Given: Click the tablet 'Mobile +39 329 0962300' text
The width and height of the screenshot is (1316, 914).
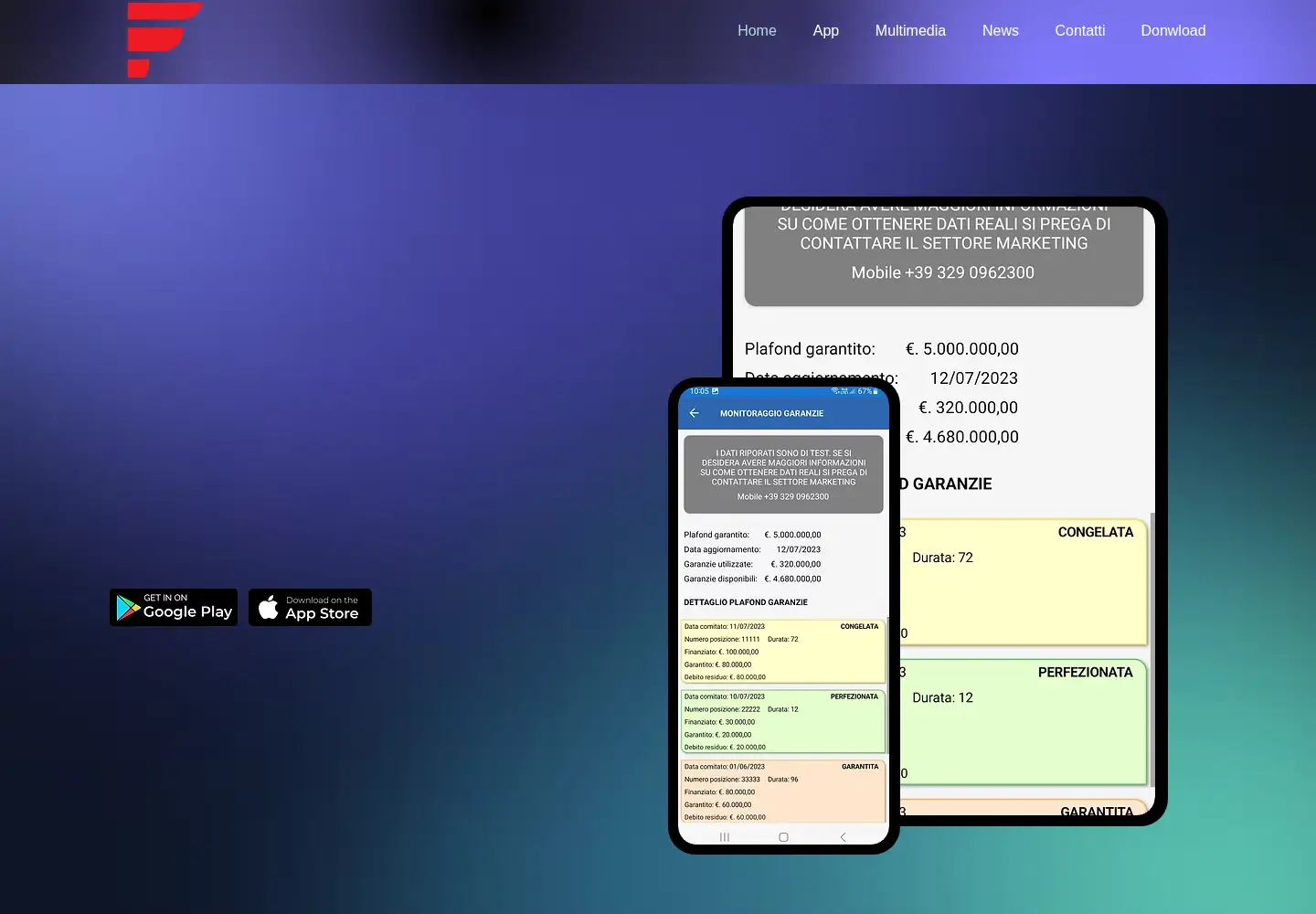Looking at the screenshot, I should tap(943, 272).
